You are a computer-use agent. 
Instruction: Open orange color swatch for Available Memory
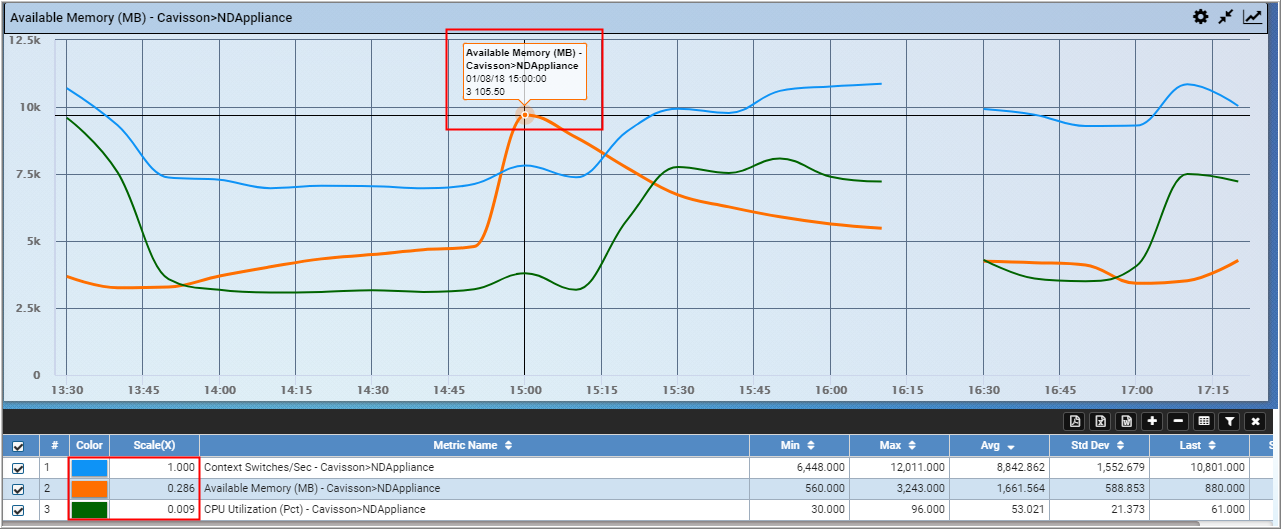[x=89, y=488]
